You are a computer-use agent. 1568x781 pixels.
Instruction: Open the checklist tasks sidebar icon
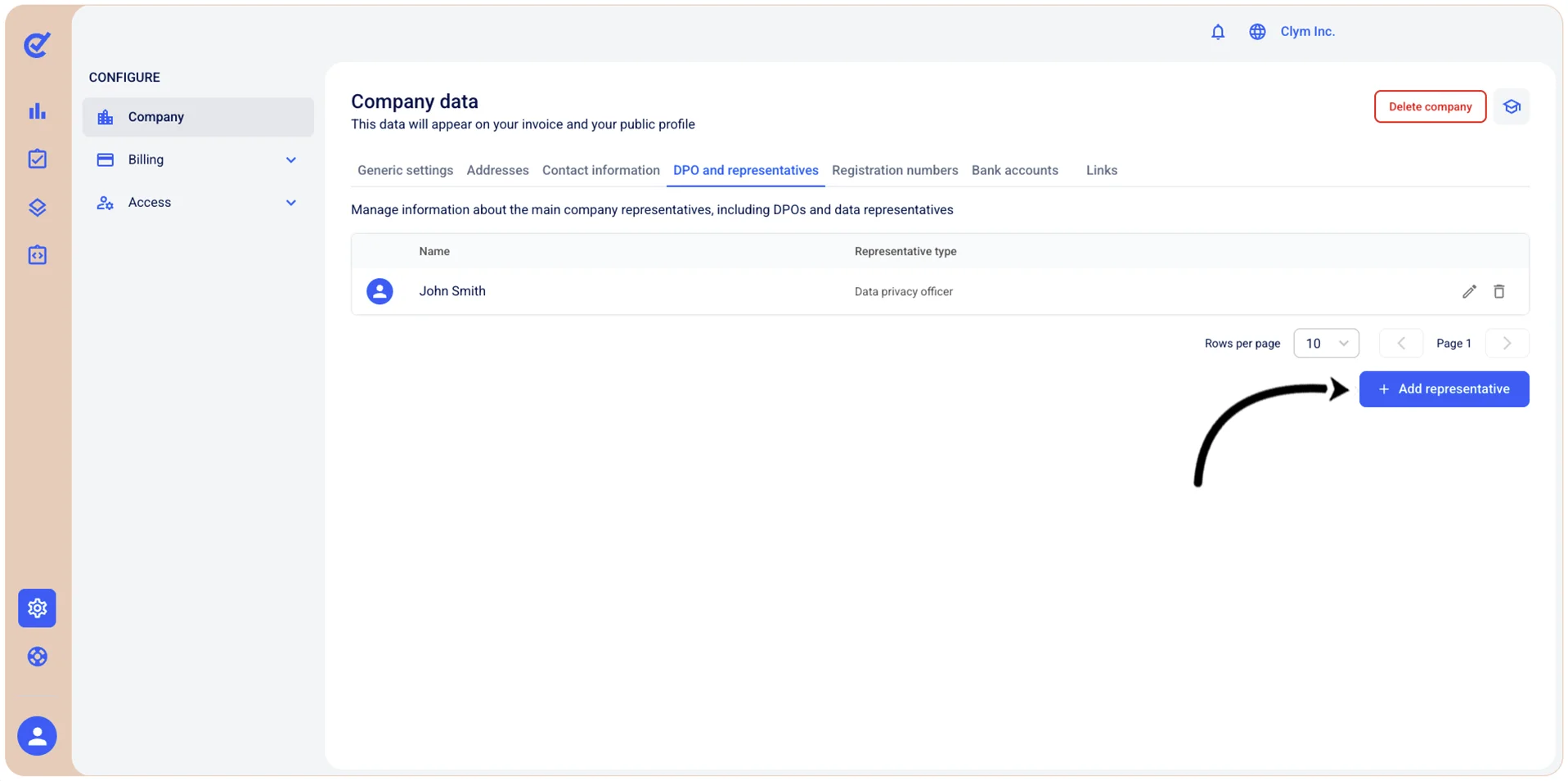37,159
